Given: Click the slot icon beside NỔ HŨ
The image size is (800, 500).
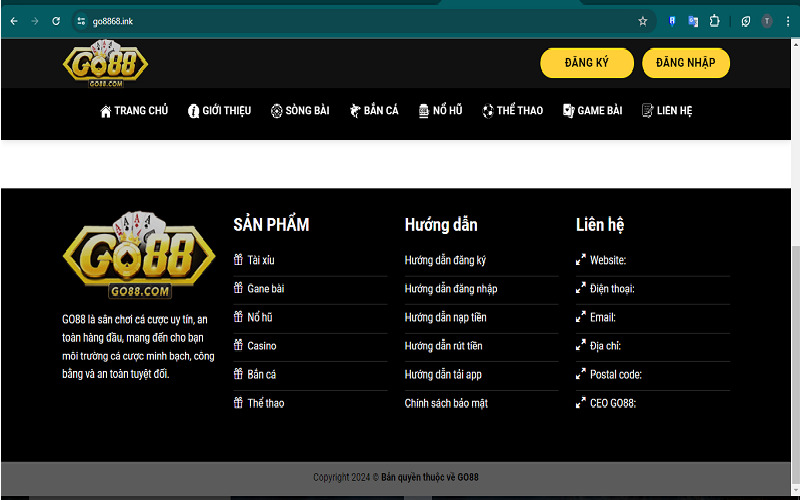Looking at the screenshot, I should 423,111.
